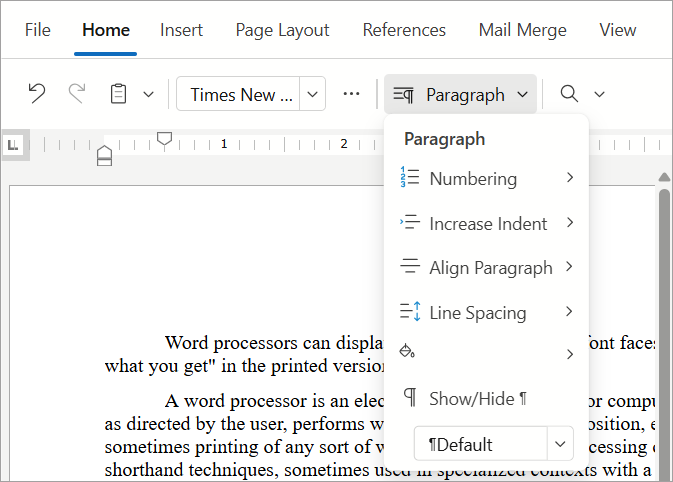Click the three-dots more options button
This screenshot has width=673, height=482.
coord(351,94)
